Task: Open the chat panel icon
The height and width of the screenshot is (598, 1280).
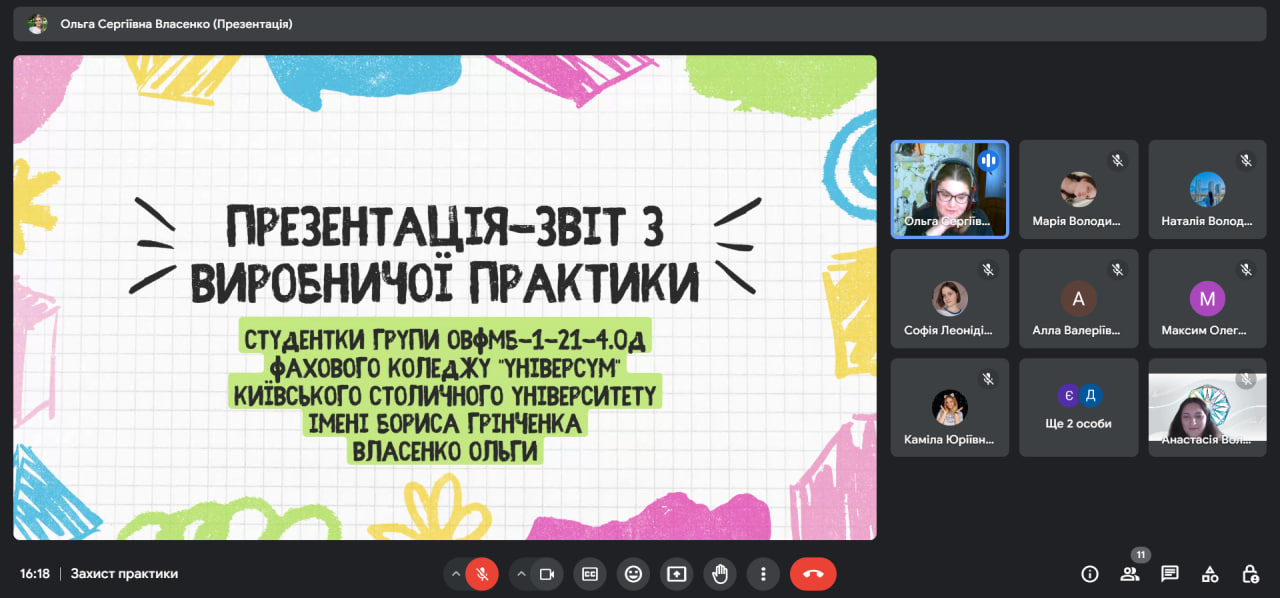Action: tap(1170, 574)
